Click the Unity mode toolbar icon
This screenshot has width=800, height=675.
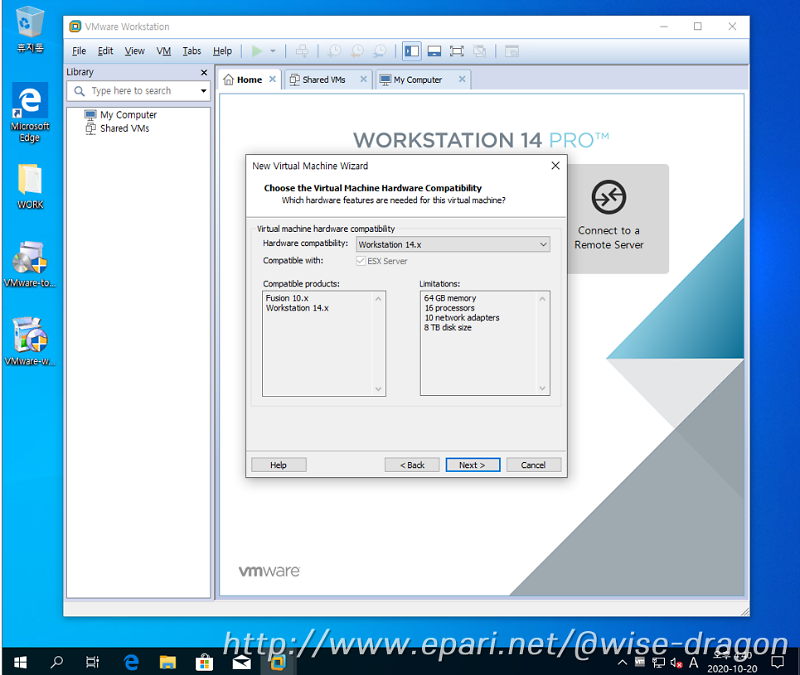pyautogui.click(x=479, y=51)
